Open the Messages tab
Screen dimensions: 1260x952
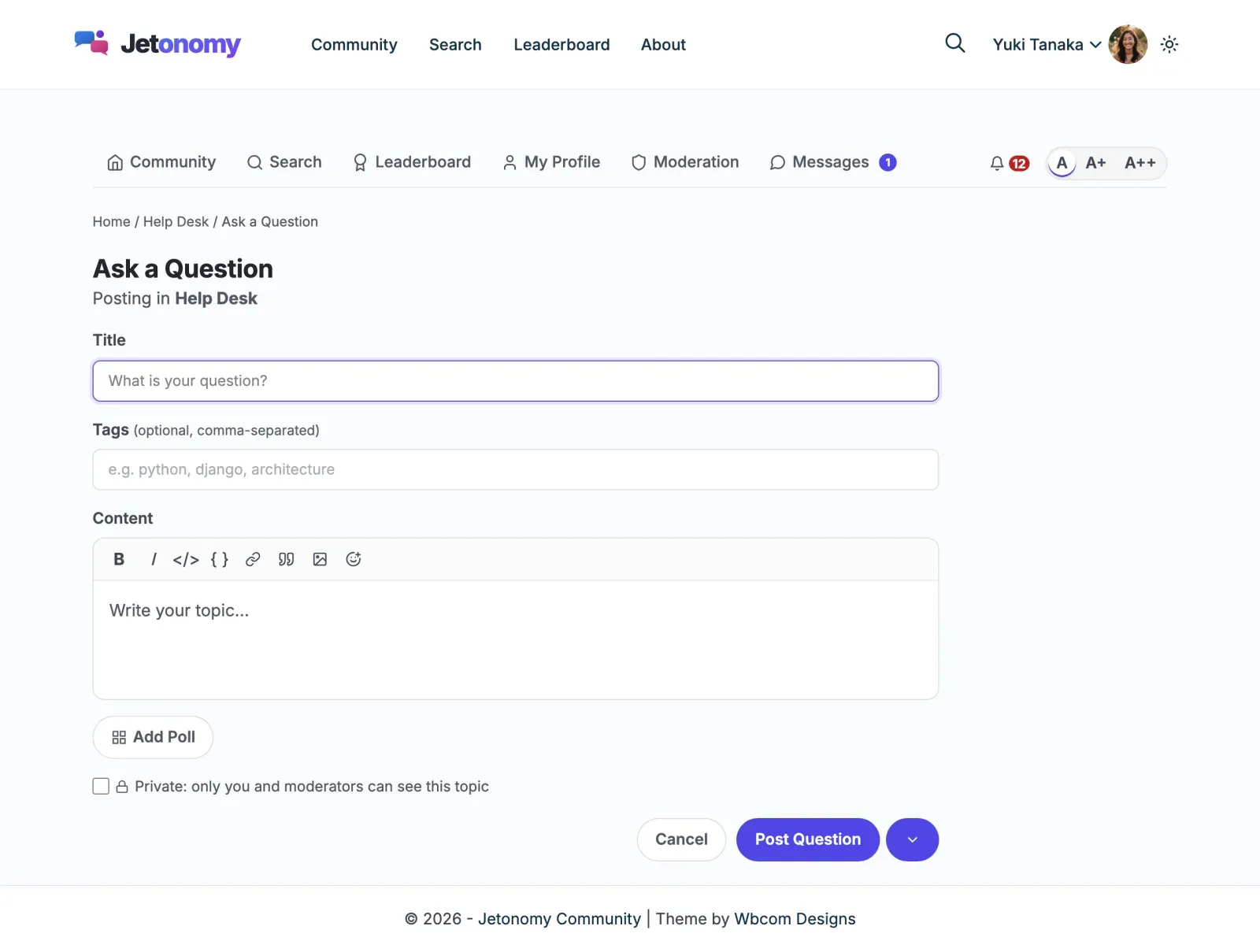(833, 162)
